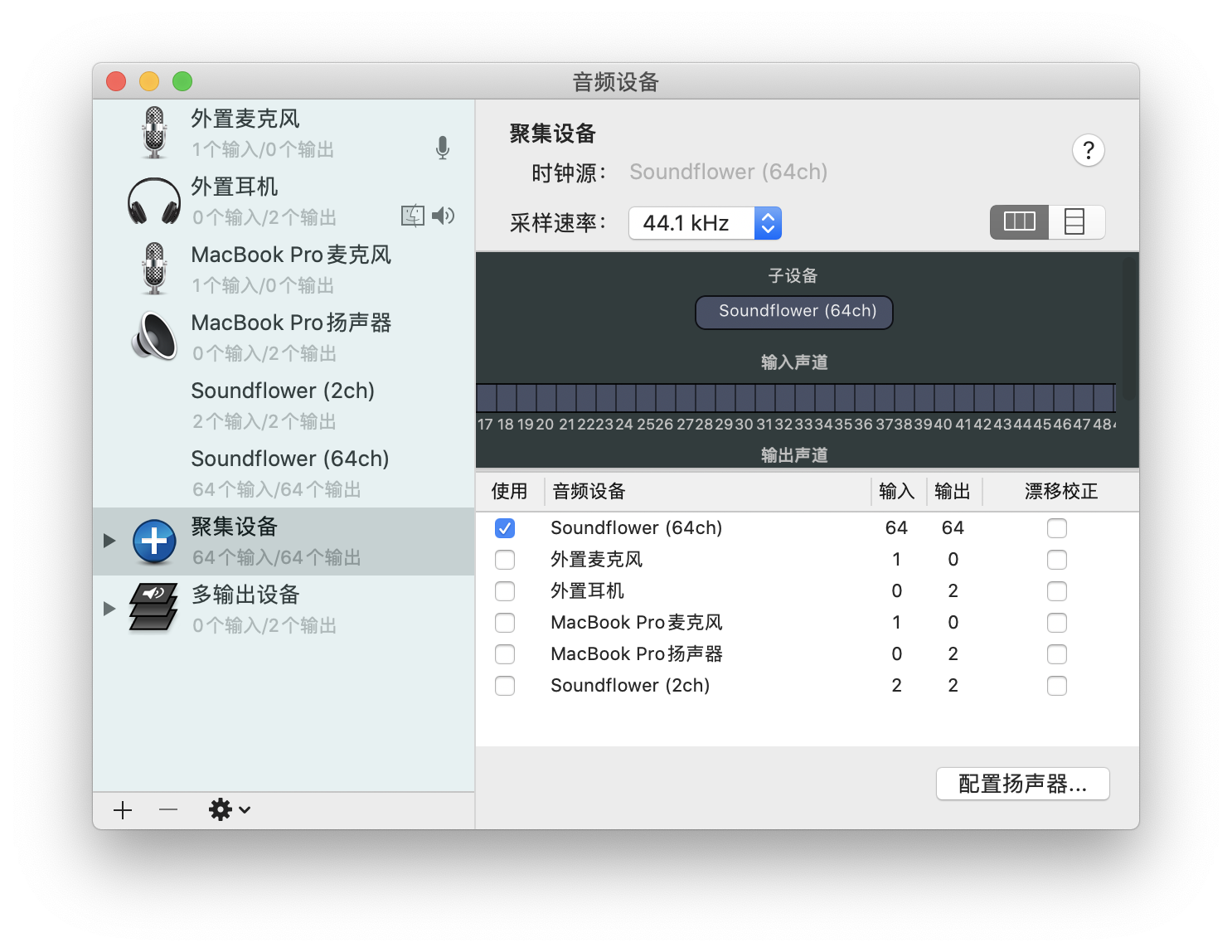Select the external headphones device icon
Image resolution: width=1232 pixels, height=952 pixels.
(154, 201)
